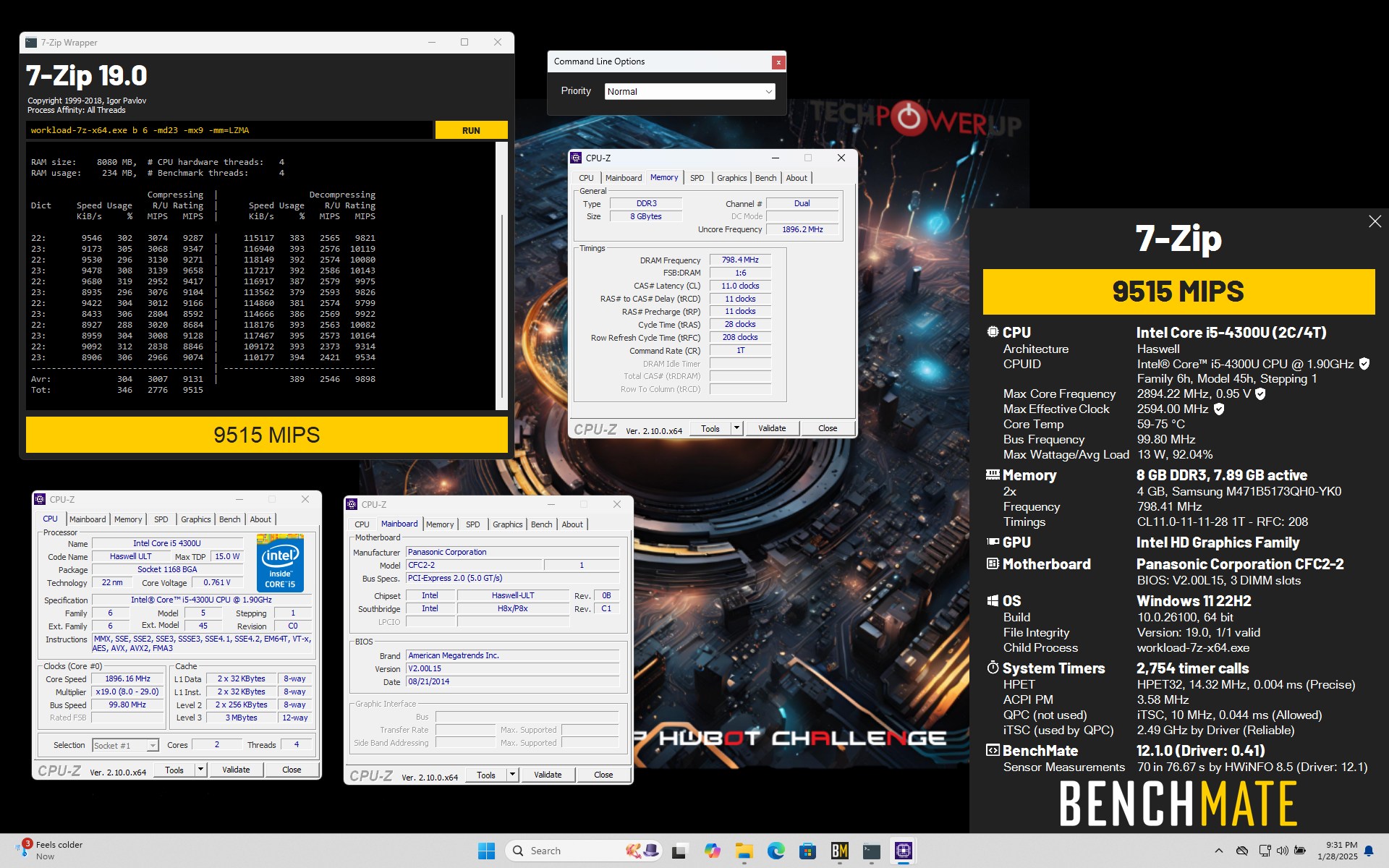Click Tools button in CPU-Z Memory window
1389x868 pixels.
click(710, 428)
